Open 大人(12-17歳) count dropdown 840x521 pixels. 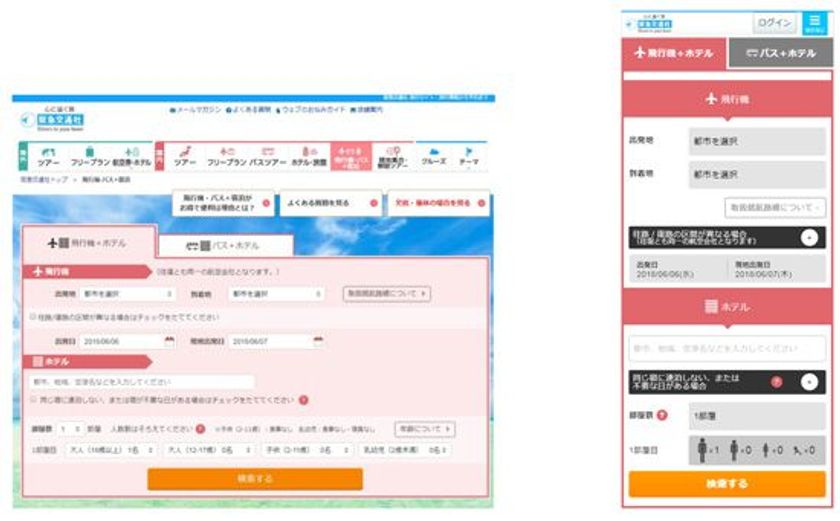click(209, 450)
